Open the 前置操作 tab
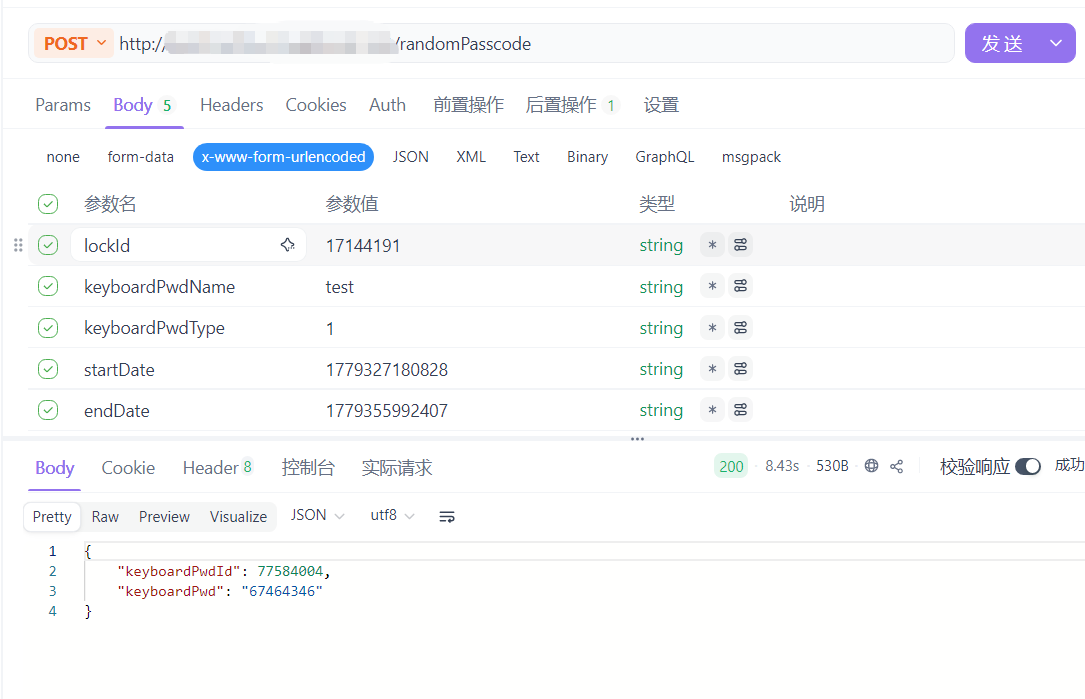 tap(468, 105)
